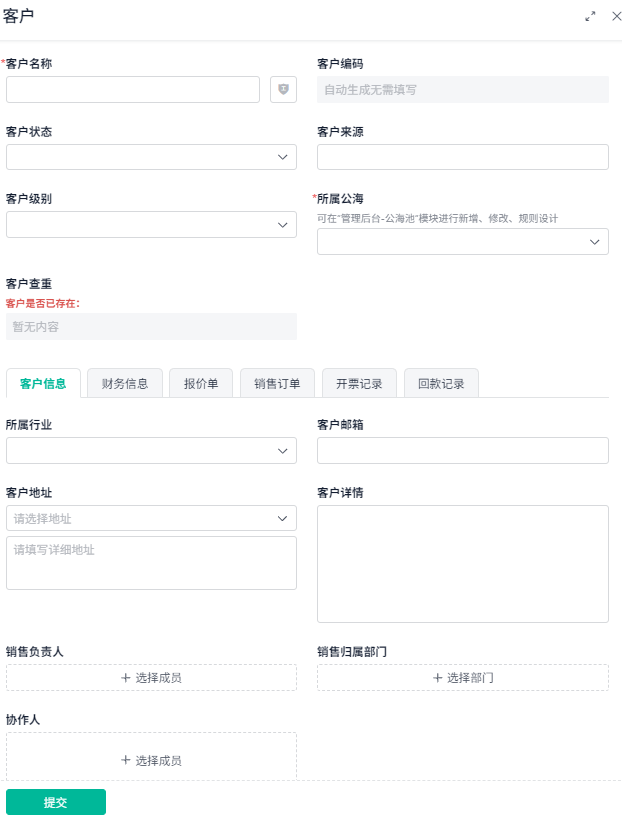622x819 pixels.
Task: Open the 报价单 tab
Action: [x=200, y=382]
